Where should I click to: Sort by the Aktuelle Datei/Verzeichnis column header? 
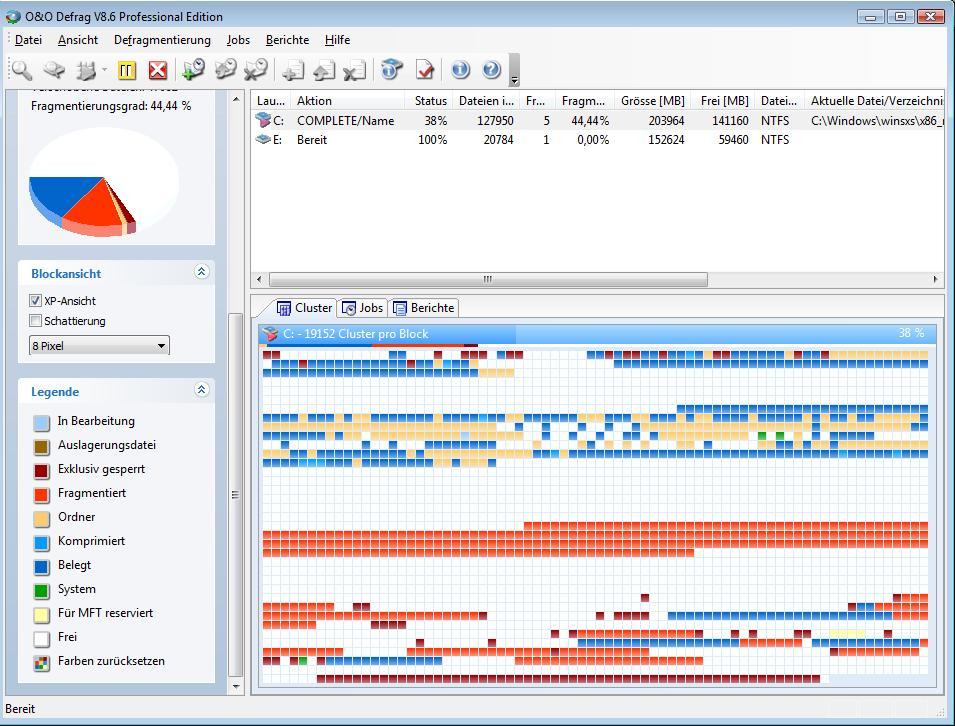pyautogui.click(x=875, y=100)
